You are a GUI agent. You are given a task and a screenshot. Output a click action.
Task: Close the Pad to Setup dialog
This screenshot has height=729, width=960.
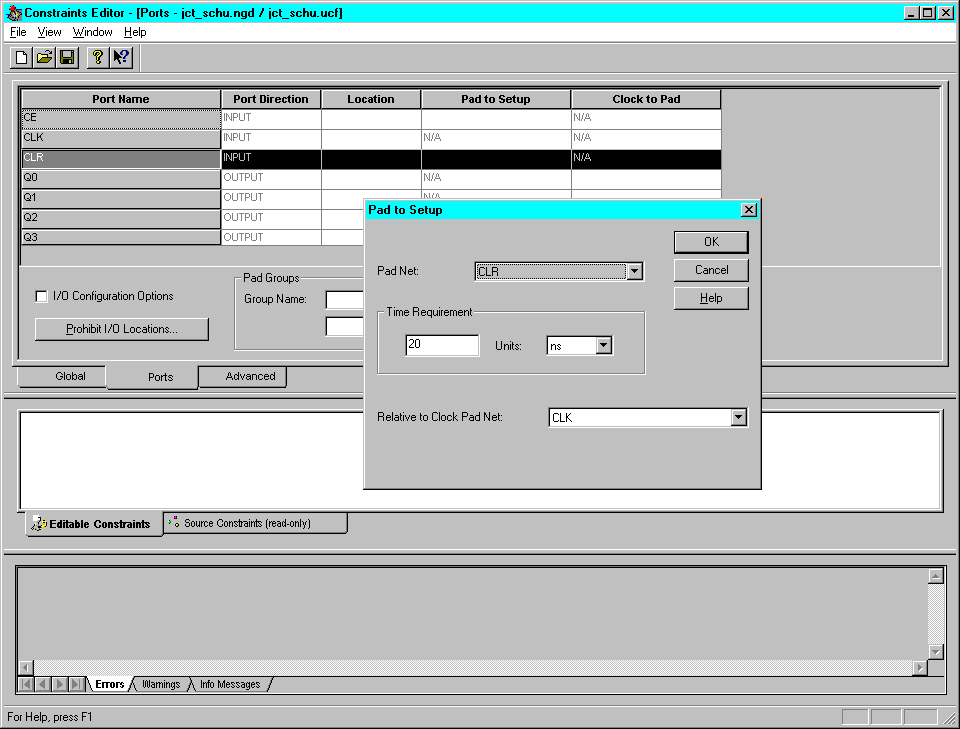coord(748,210)
